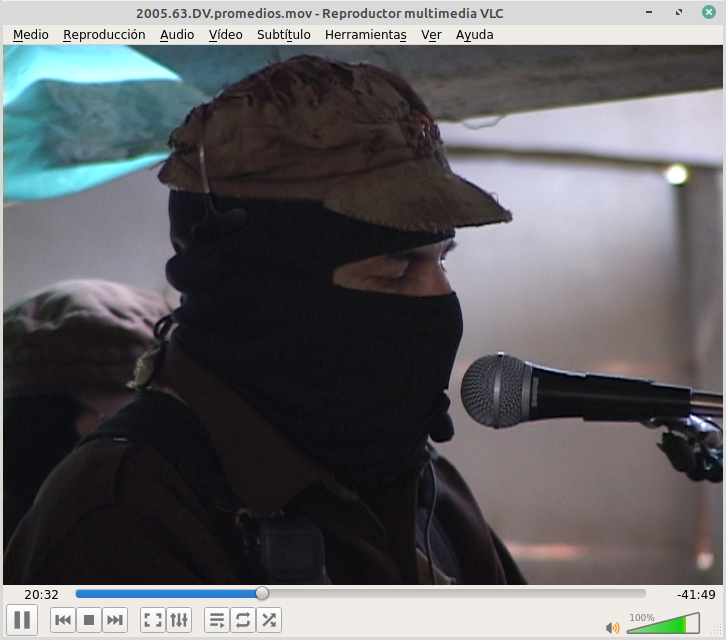This screenshot has height=640, width=726.
Task: Toggle random shuffle playback
Action: click(x=268, y=620)
